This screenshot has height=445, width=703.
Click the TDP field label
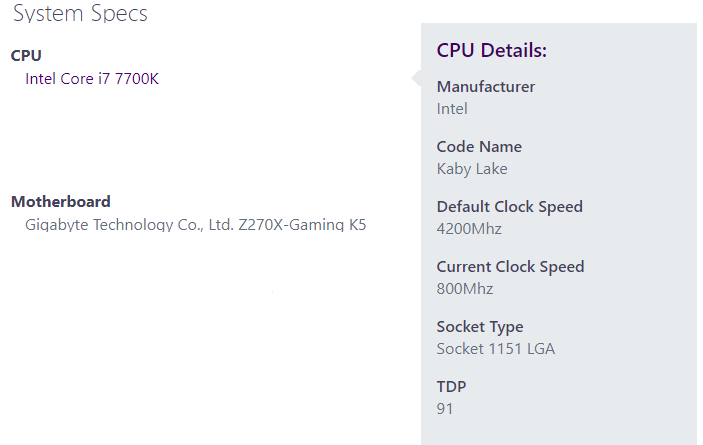pyautogui.click(x=452, y=387)
